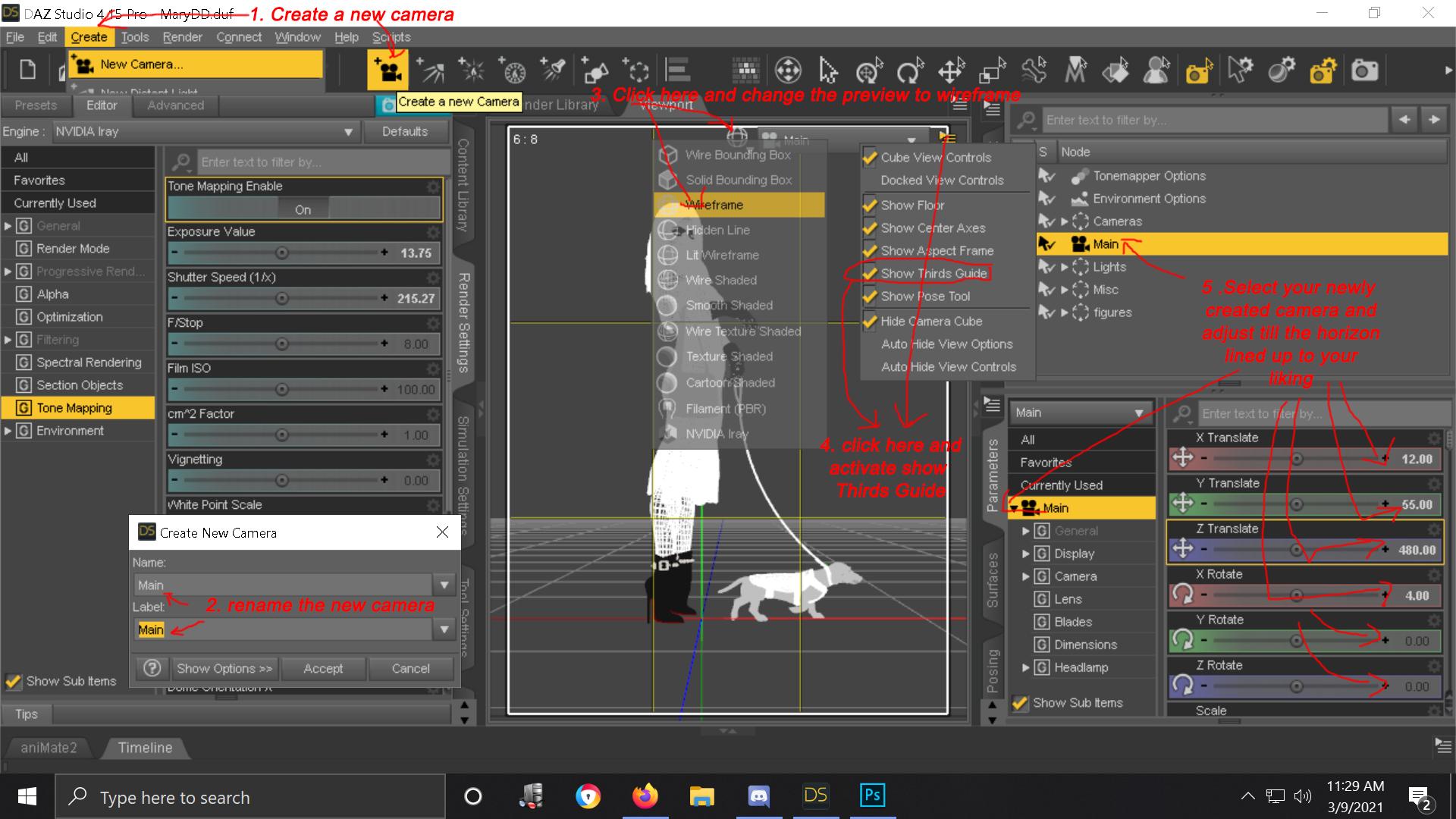Image resolution: width=1456 pixels, height=819 pixels.
Task: Open the camera Name dropdown arrow
Action: (x=444, y=585)
